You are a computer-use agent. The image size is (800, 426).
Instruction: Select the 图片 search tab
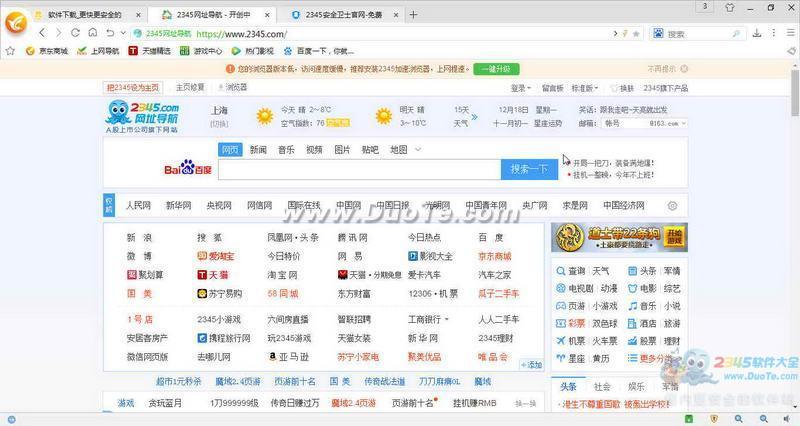point(342,149)
